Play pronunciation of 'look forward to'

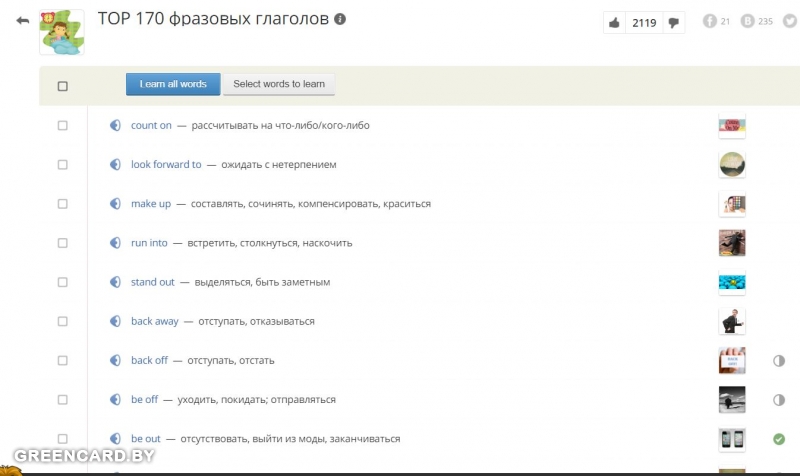pyautogui.click(x=115, y=165)
